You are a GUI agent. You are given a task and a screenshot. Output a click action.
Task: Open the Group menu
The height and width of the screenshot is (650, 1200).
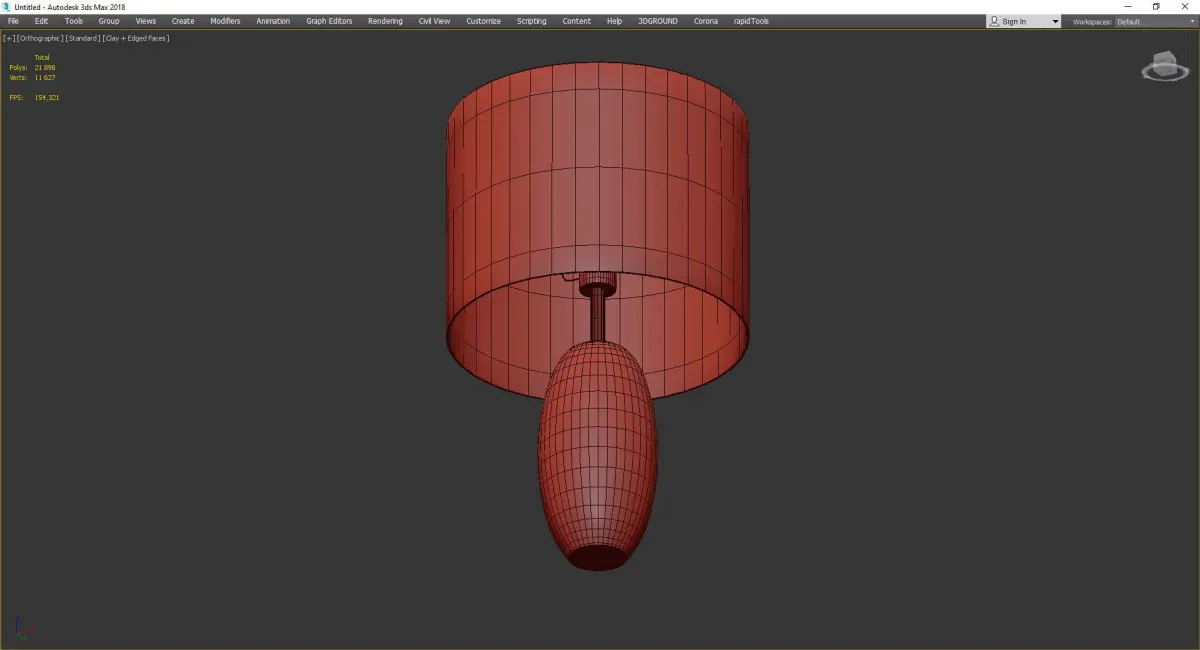pos(109,21)
